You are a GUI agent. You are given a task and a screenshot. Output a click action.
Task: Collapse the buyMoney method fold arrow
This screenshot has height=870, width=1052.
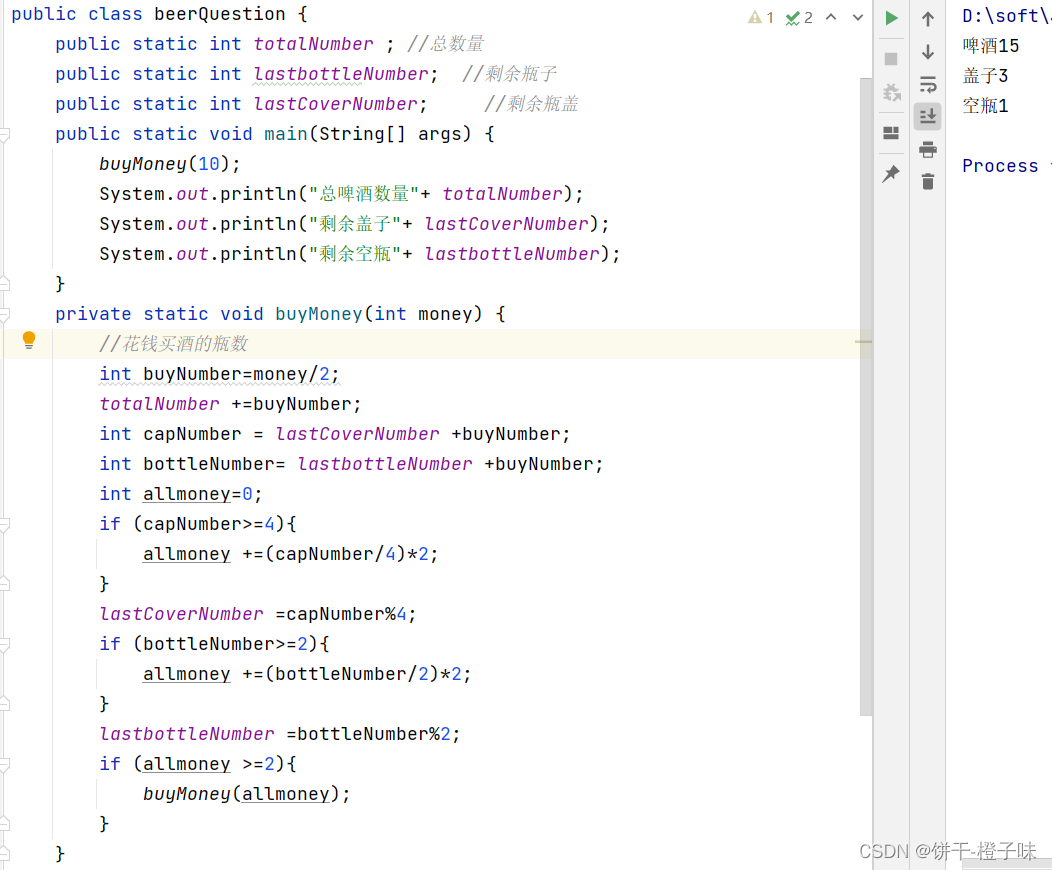coord(7,313)
